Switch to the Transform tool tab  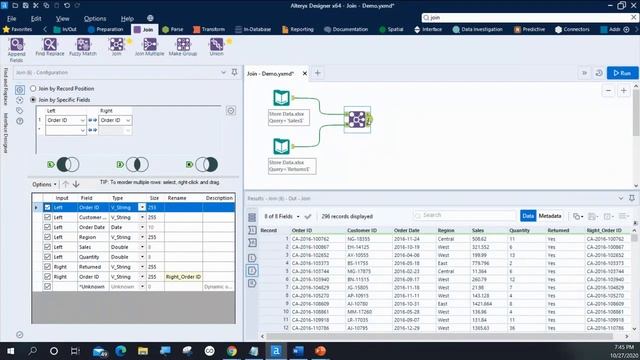click(209, 29)
